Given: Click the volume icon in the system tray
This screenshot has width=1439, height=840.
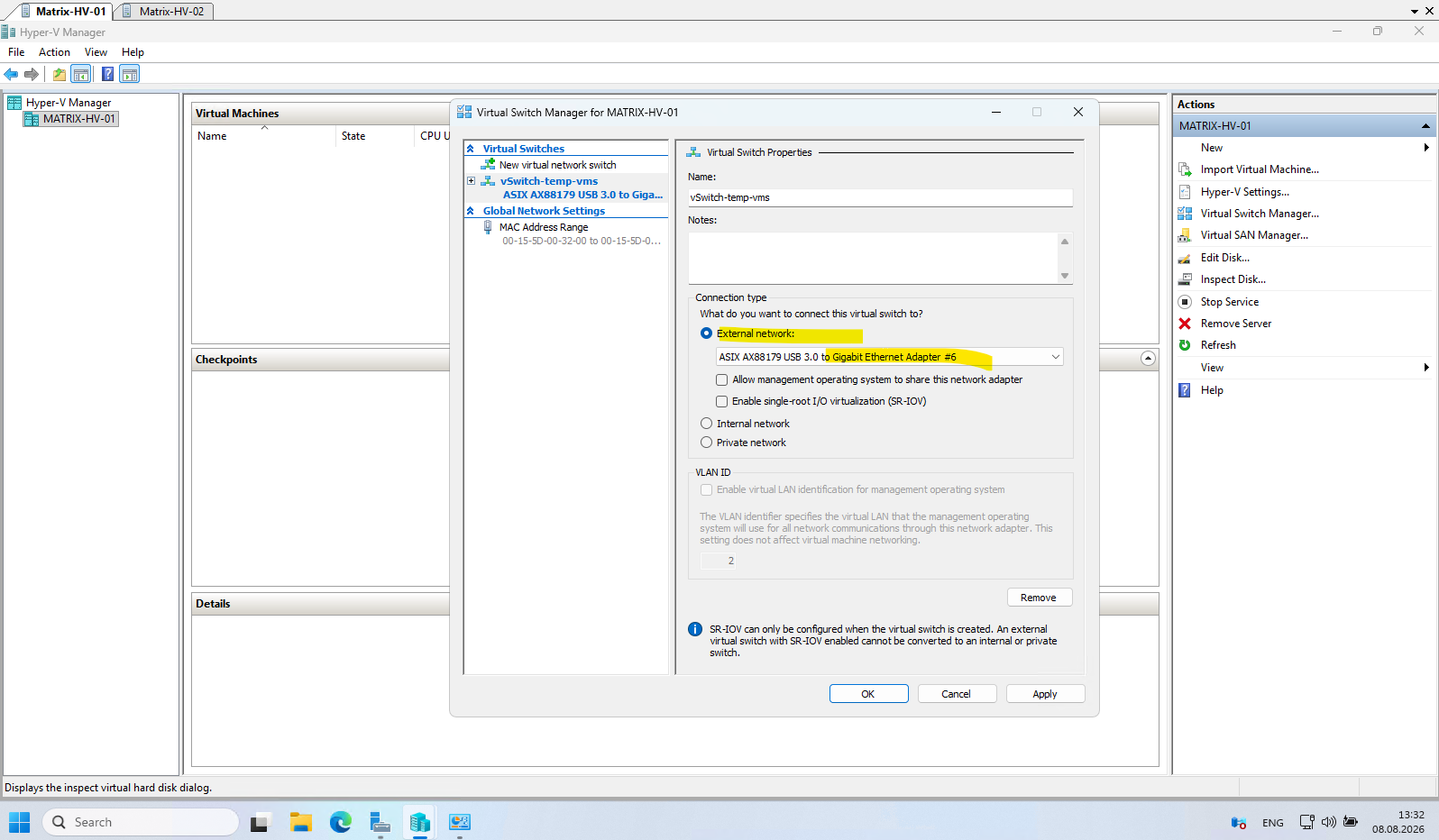Looking at the screenshot, I should (x=1328, y=822).
